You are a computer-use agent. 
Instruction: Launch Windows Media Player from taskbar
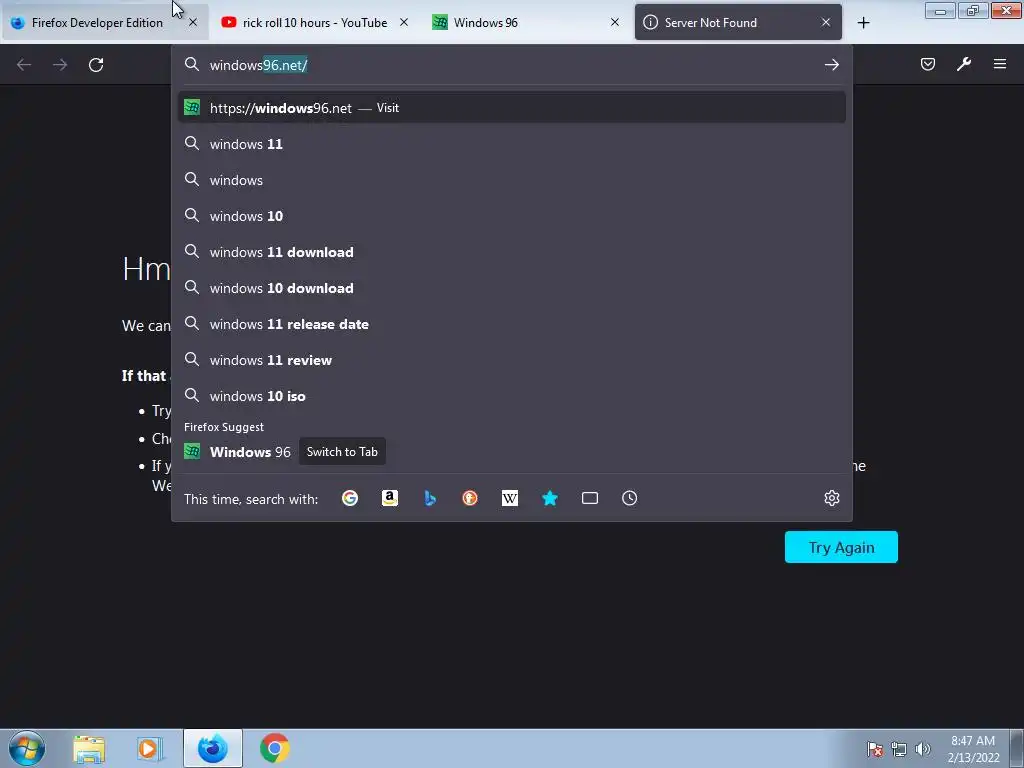tap(150, 748)
